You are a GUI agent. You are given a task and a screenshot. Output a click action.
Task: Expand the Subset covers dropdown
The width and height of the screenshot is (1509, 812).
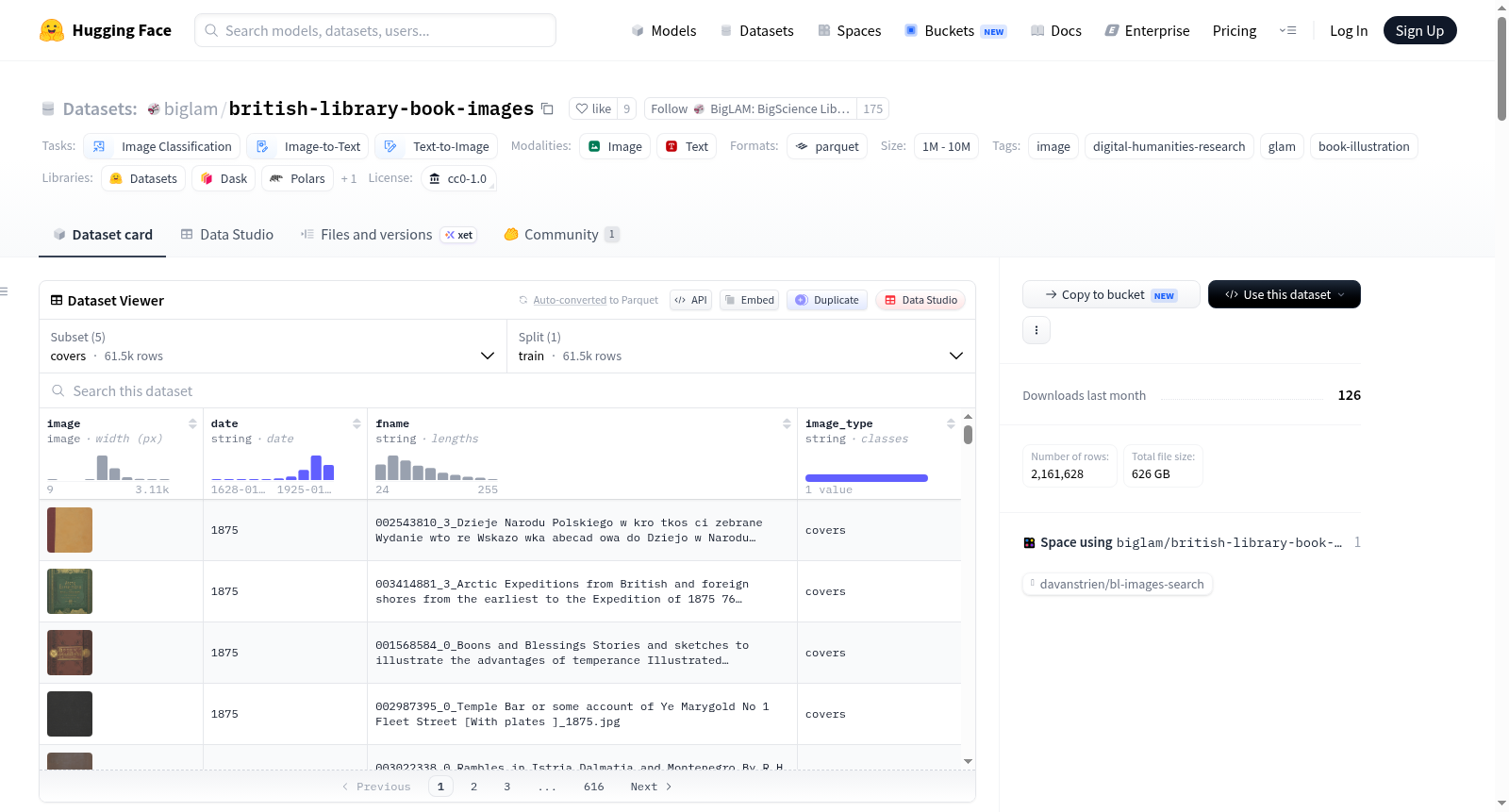[274, 346]
